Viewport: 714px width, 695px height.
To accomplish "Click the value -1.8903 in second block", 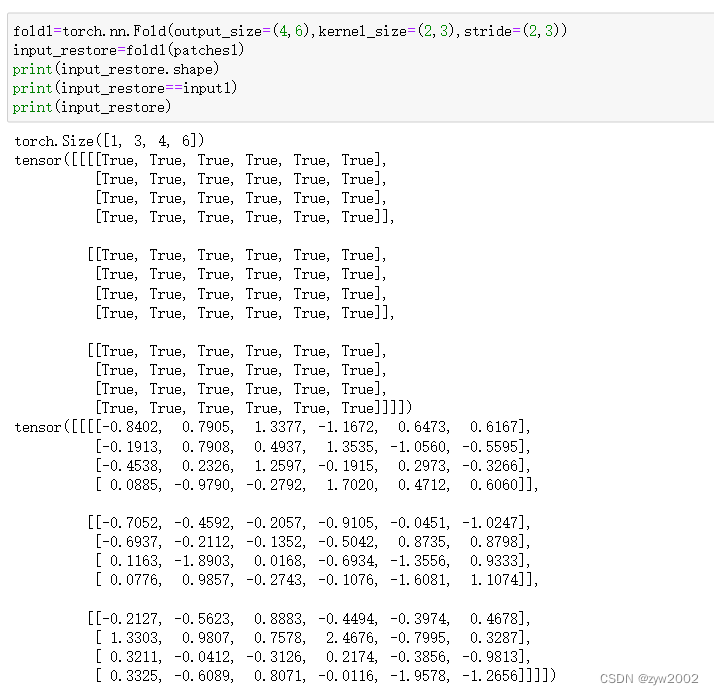I will tap(202, 561).
